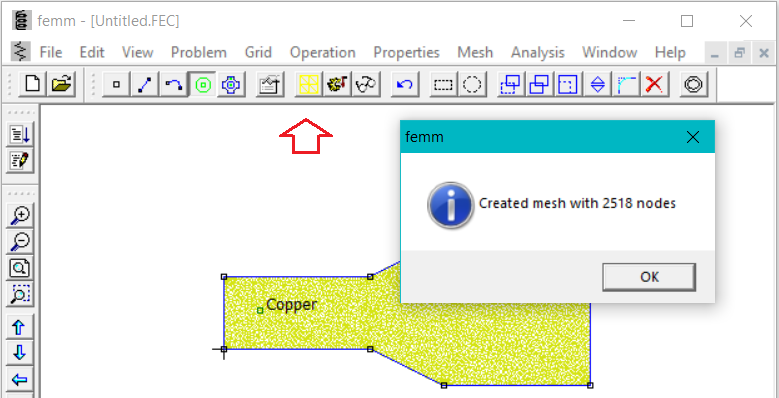Restore the inner document window

pos(740,53)
